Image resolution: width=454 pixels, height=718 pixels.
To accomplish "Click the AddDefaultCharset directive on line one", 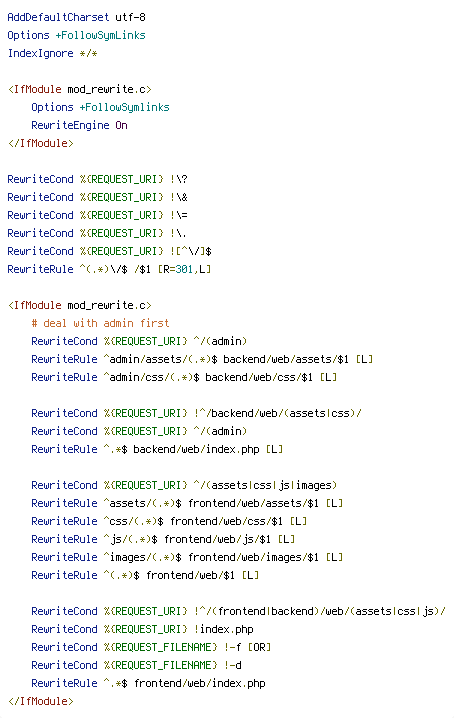I will coord(58,17).
